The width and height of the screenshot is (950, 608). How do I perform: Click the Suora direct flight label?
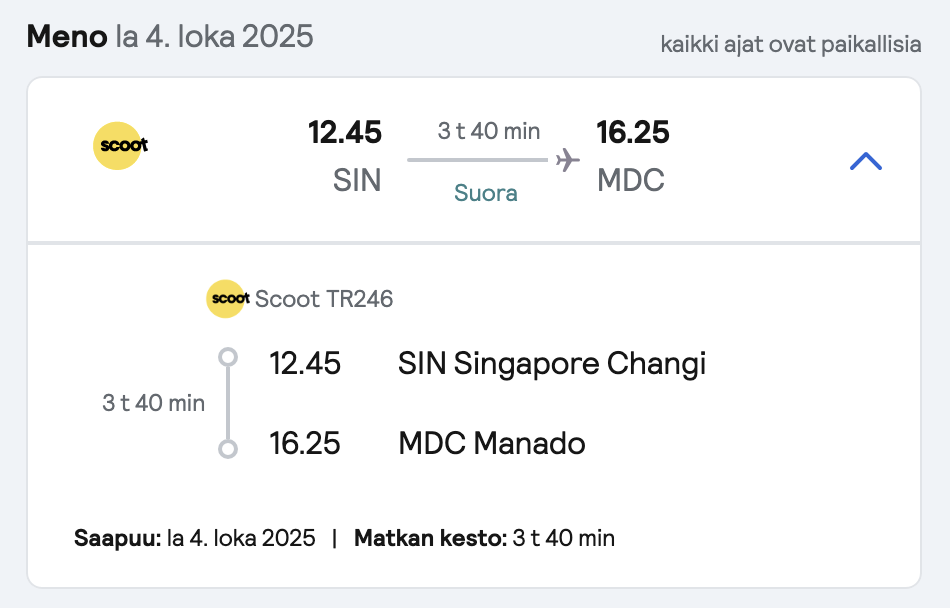486,193
